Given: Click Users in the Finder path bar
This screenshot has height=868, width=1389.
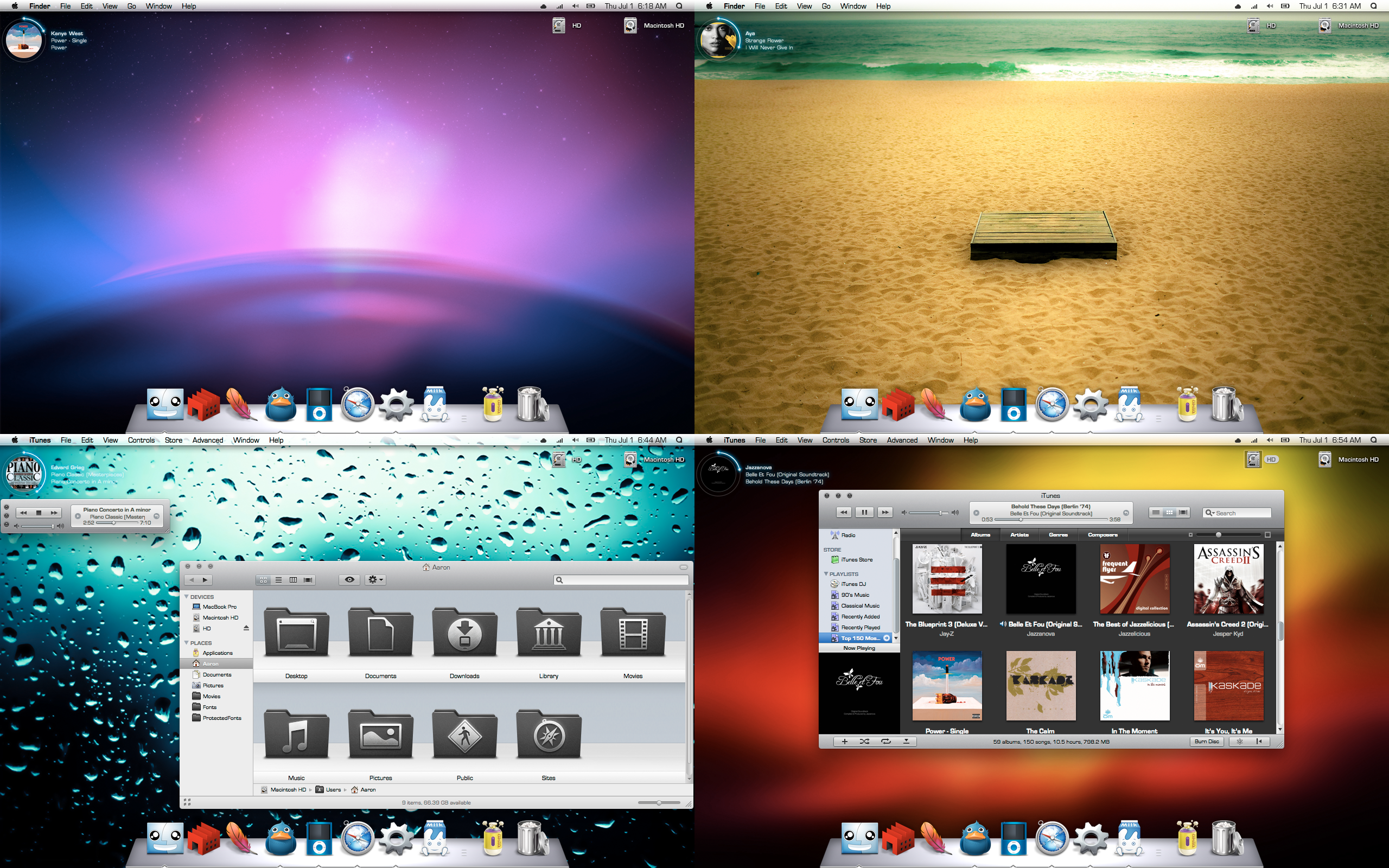Looking at the screenshot, I should 329,790.
